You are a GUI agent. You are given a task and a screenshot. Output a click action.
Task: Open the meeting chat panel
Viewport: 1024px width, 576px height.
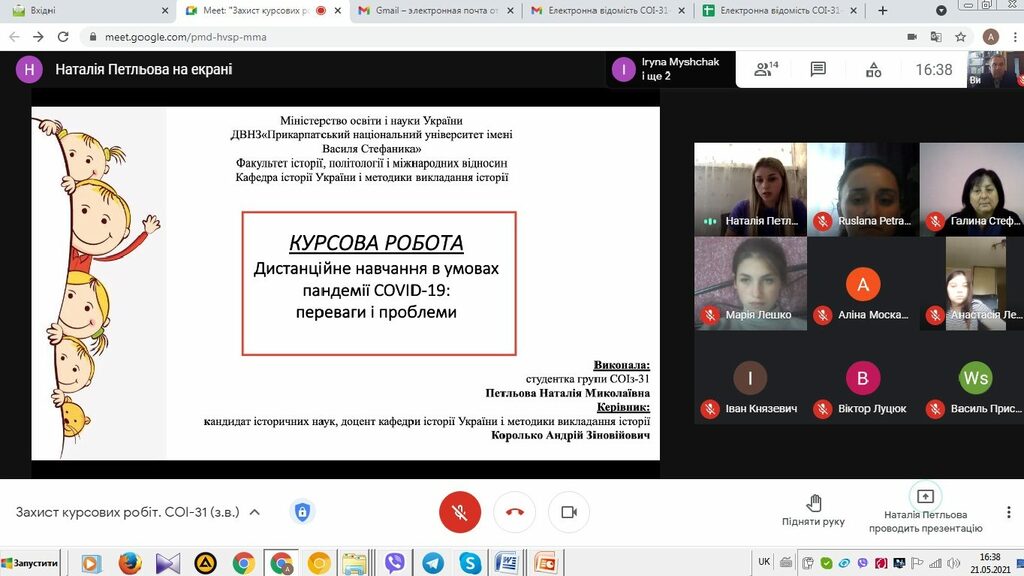coord(818,69)
